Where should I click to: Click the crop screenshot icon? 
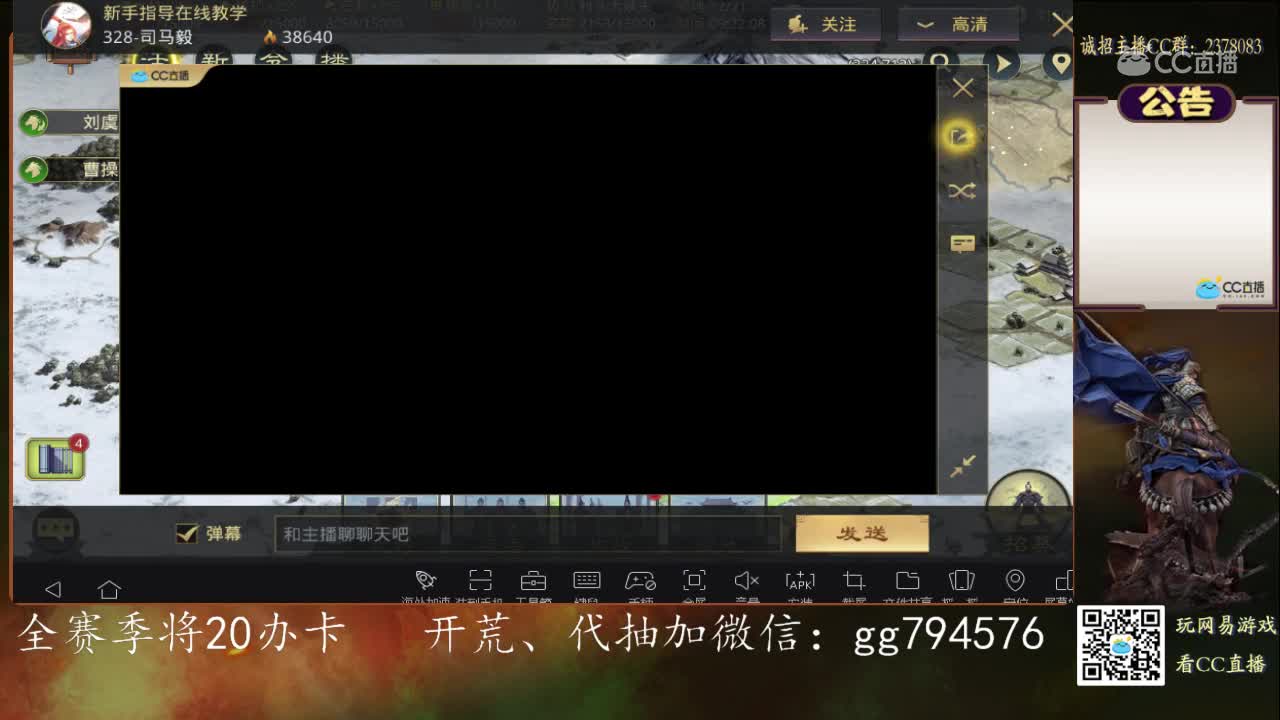click(x=854, y=581)
